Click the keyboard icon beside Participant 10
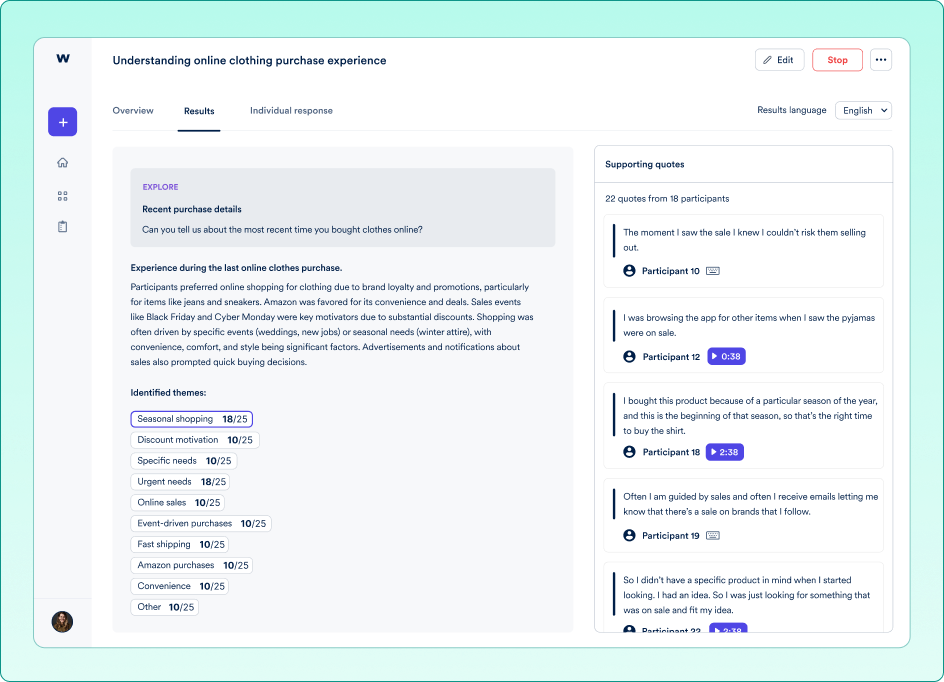The width and height of the screenshot is (944, 682). click(712, 271)
